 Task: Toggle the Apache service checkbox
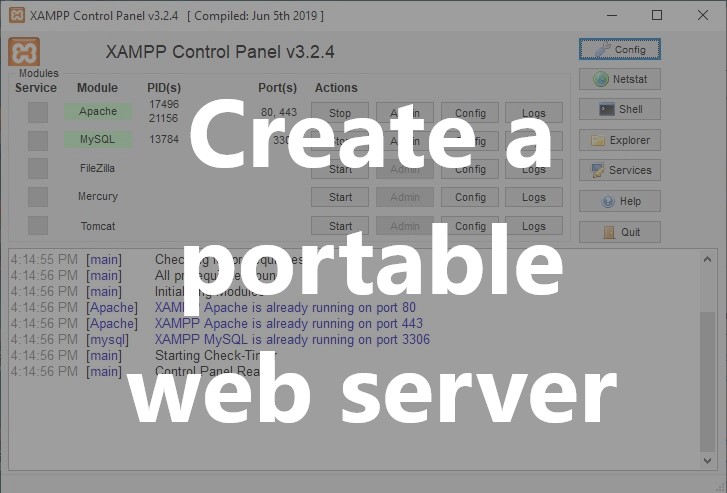tap(38, 112)
